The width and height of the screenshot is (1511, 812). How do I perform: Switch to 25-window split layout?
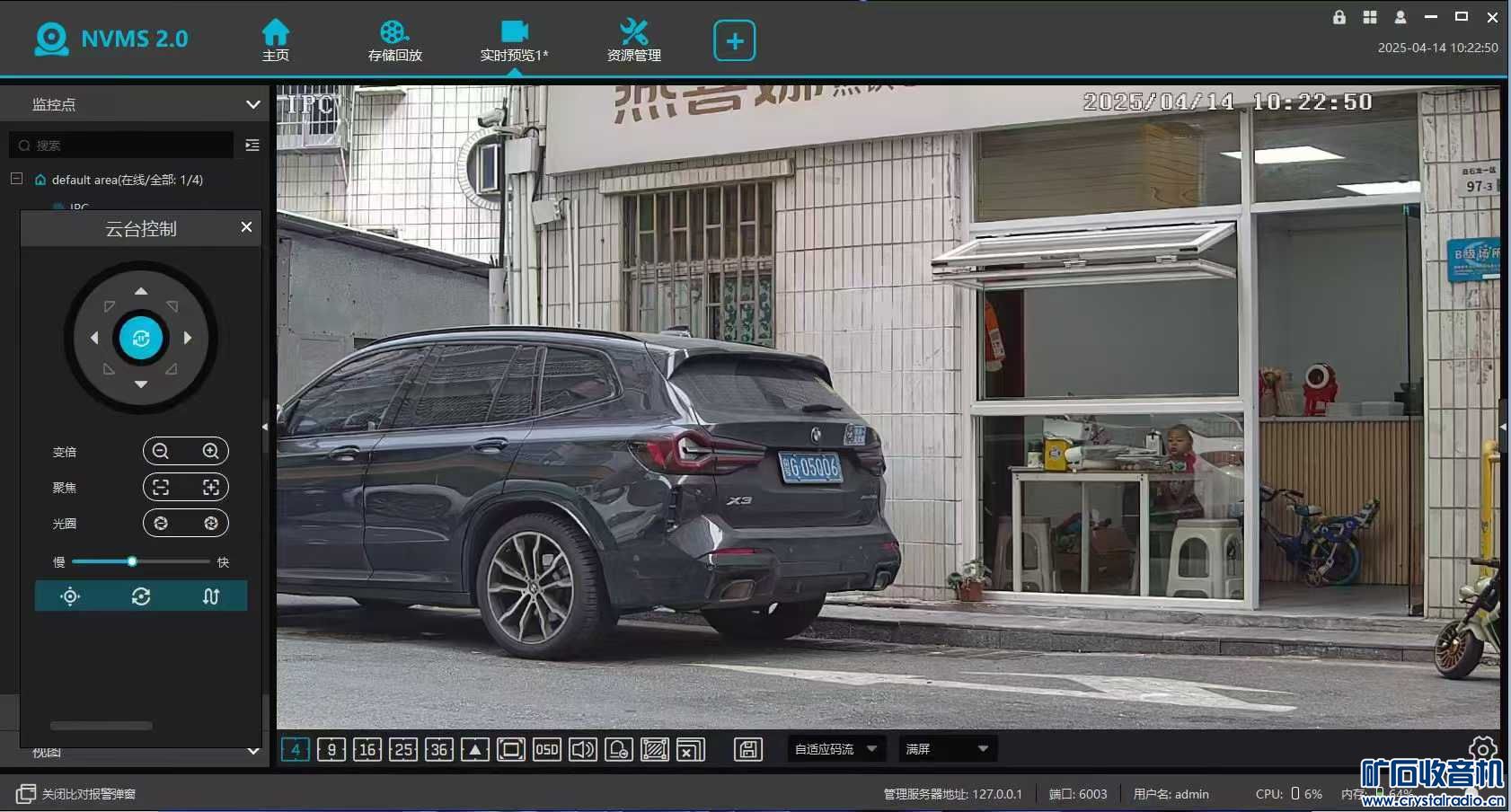[403, 749]
